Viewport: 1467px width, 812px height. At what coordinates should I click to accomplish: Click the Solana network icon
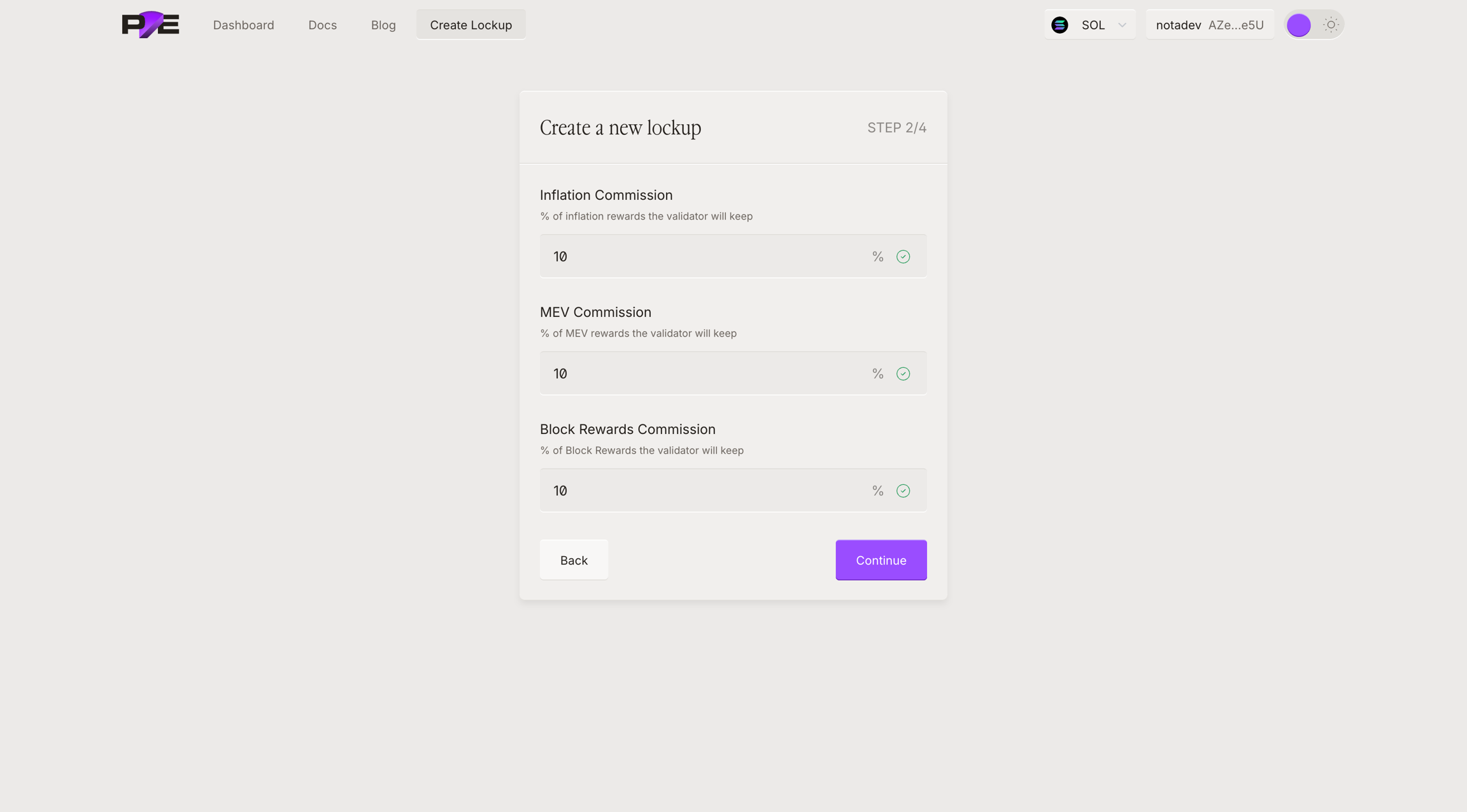(x=1059, y=25)
